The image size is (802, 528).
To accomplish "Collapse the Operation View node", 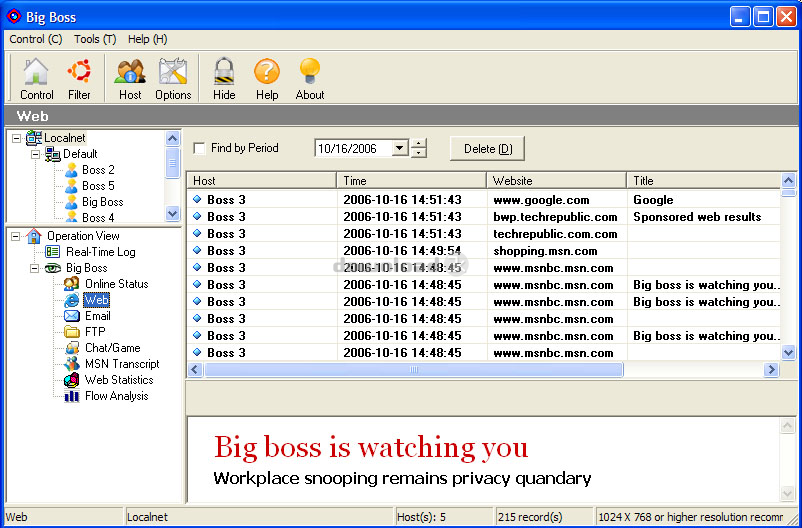I will (16, 236).
